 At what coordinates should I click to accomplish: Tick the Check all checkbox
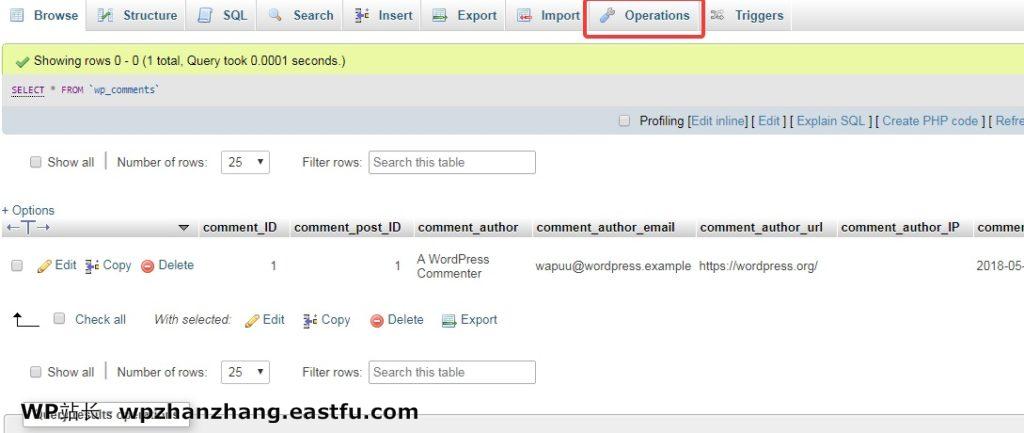point(59,319)
